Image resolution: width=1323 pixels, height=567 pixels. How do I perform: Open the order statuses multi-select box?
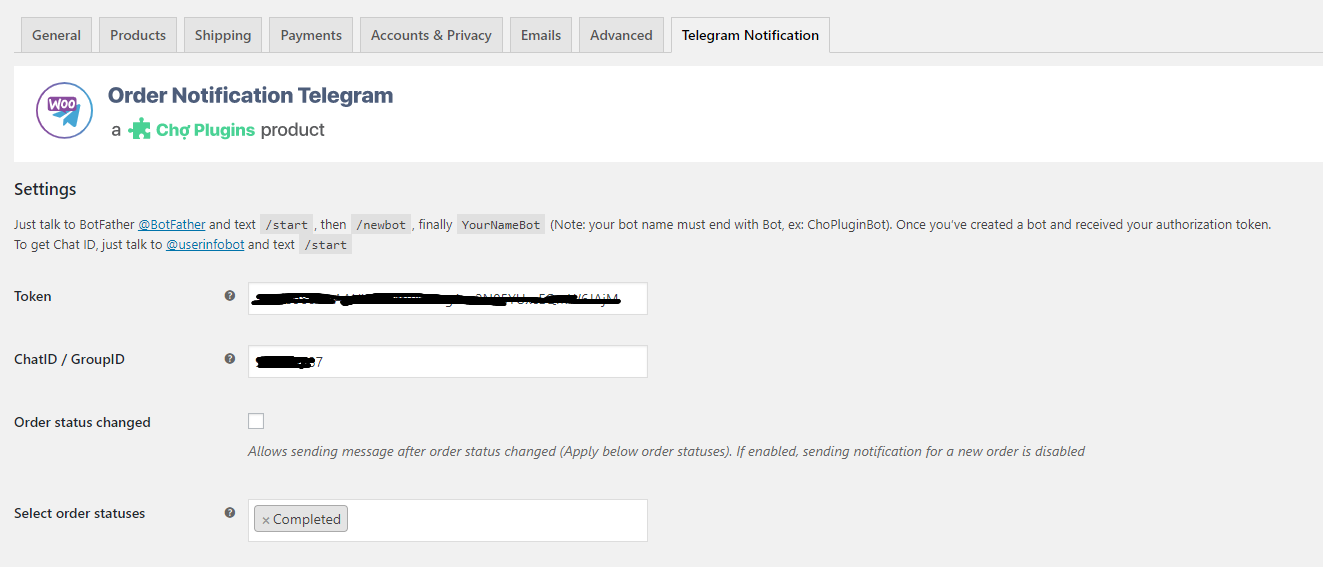[x=448, y=520]
